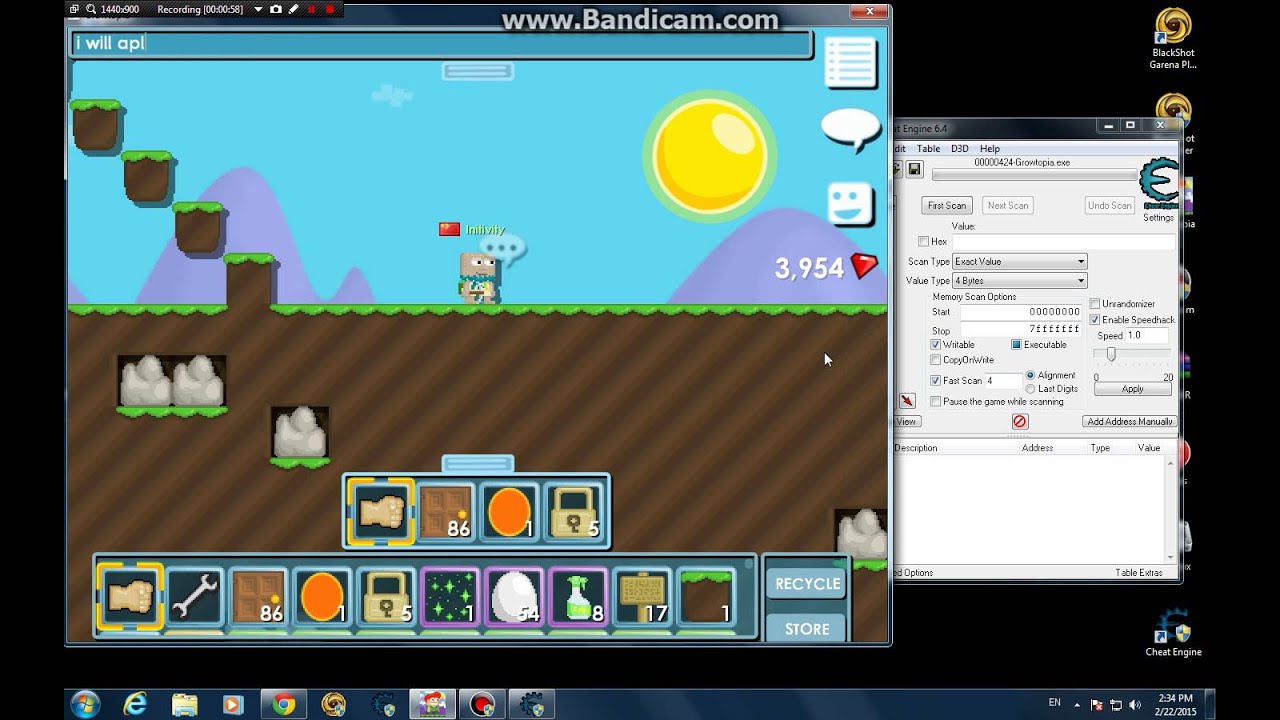Select the door item with count 86 in bottom inventory
The image size is (1280, 720).
(258, 597)
